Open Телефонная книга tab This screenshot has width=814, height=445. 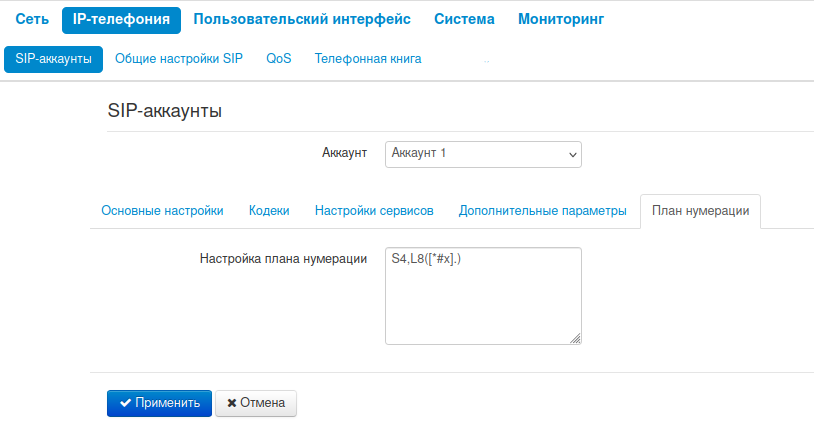(368, 59)
